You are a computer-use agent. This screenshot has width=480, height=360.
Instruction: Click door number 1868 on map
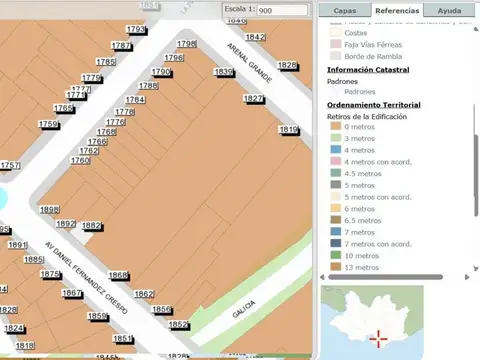[x=118, y=275]
